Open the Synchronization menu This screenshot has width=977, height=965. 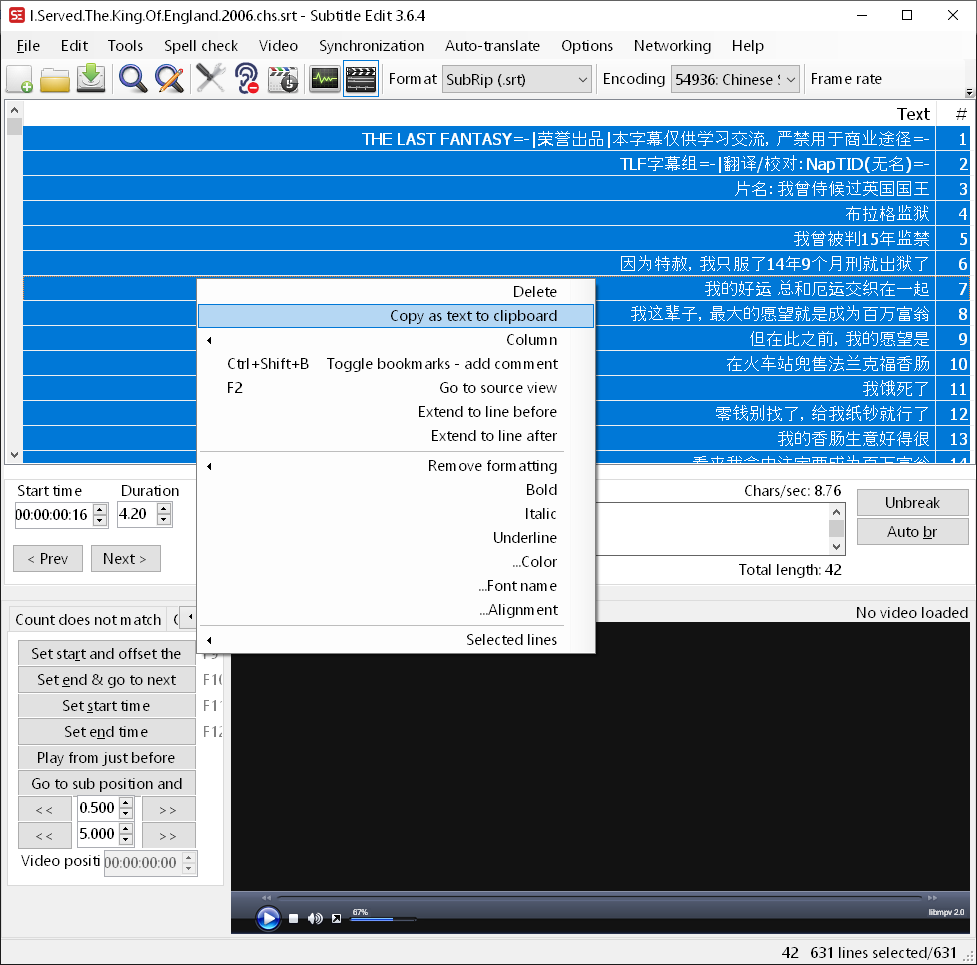pyautogui.click(x=371, y=46)
